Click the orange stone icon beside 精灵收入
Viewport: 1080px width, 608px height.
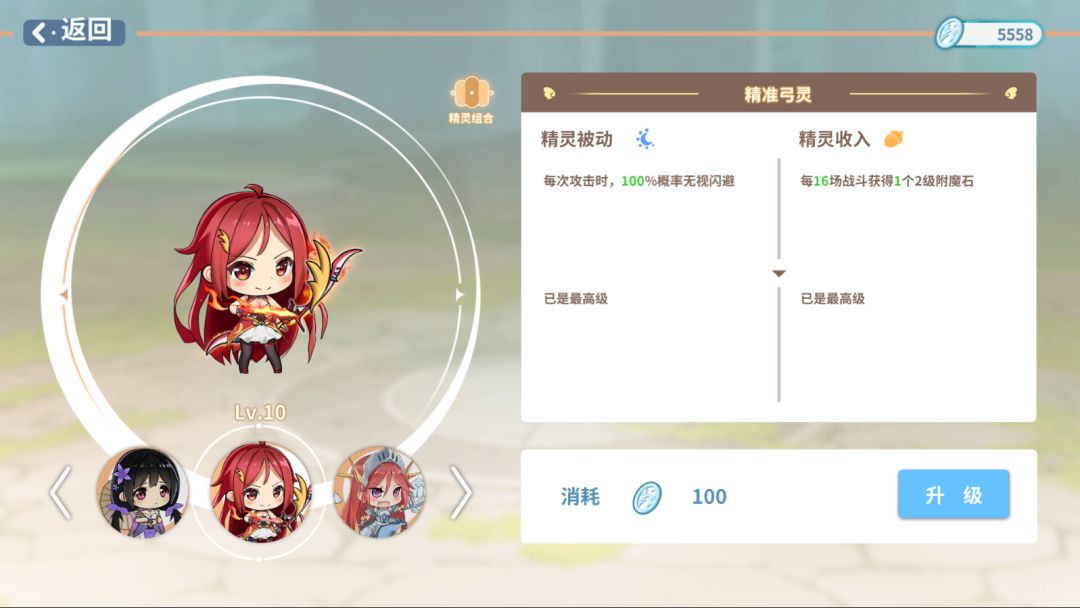(x=893, y=138)
